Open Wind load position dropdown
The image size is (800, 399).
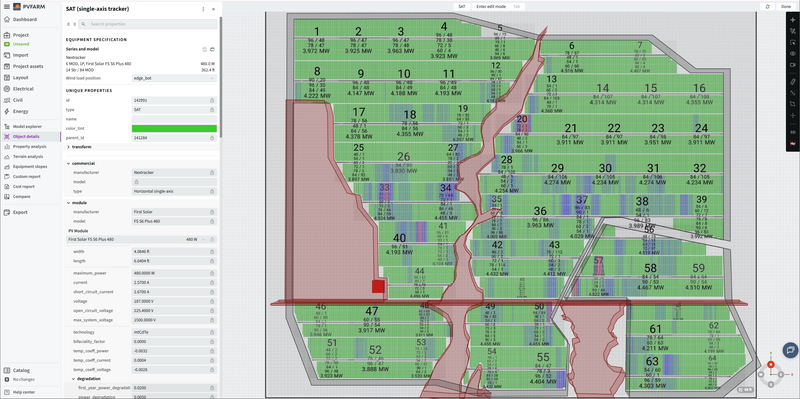click(174, 78)
